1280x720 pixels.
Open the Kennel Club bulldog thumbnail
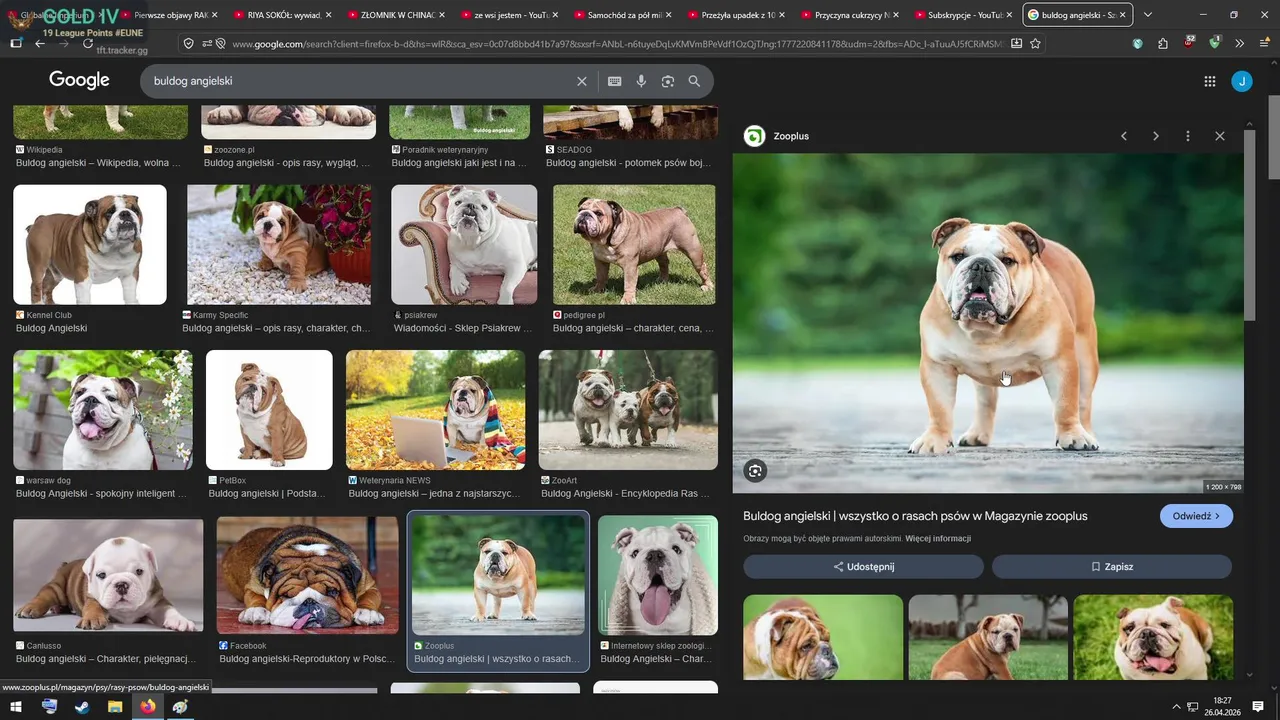(x=90, y=245)
